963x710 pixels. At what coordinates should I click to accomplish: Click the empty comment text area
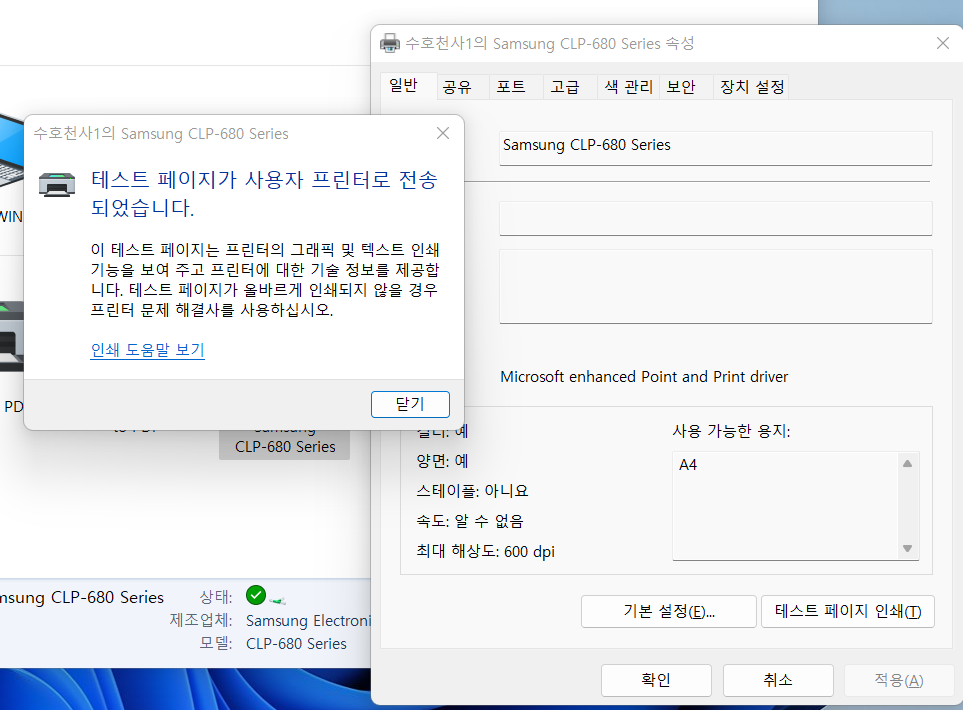click(x=715, y=286)
